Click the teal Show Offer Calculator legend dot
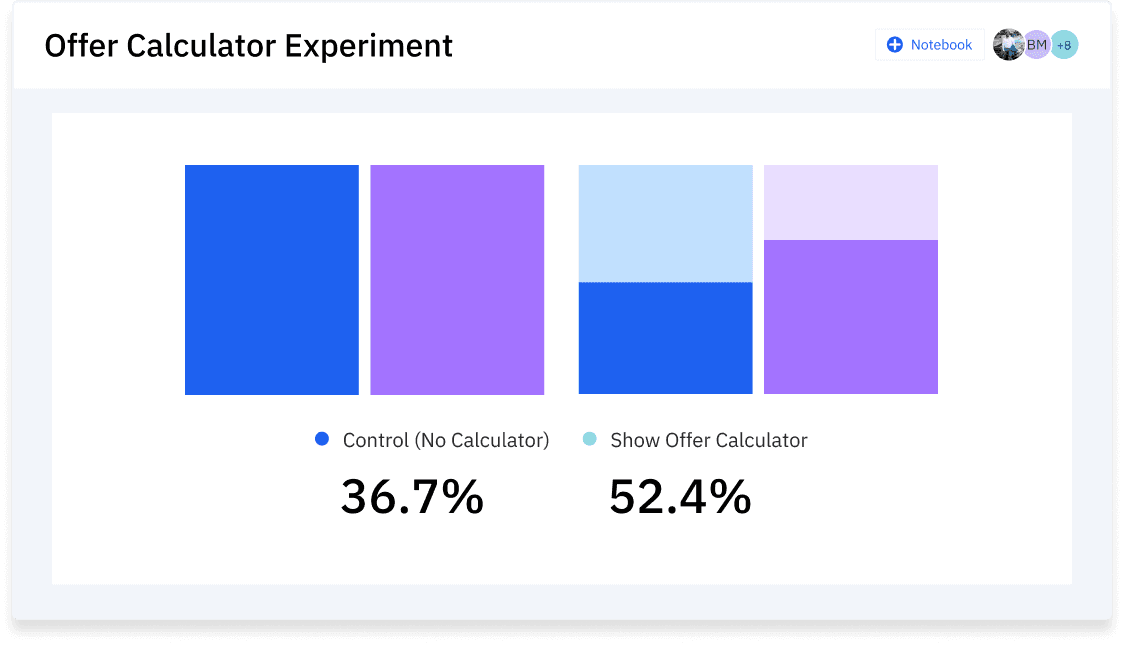Image resolution: width=1124 pixels, height=669 pixels. pyautogui.click(x=590, y=439)
